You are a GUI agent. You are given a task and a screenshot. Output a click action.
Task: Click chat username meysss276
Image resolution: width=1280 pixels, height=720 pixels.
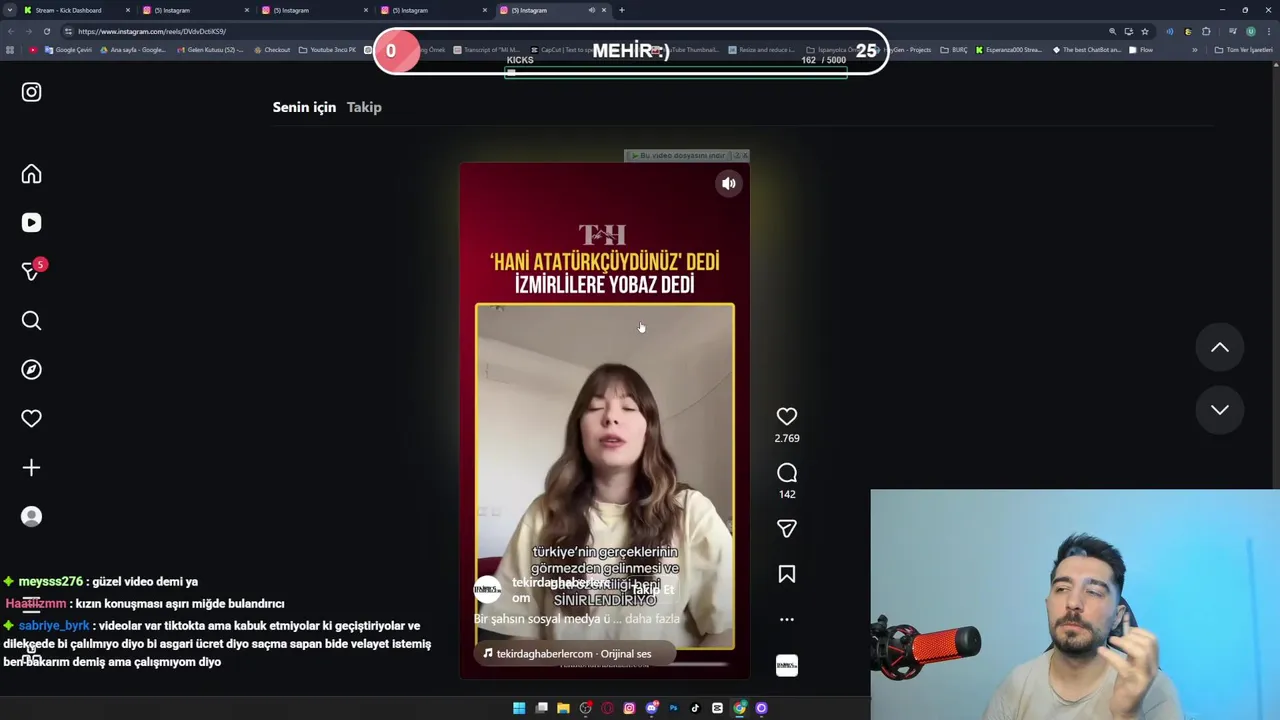[x=50, y=581]
